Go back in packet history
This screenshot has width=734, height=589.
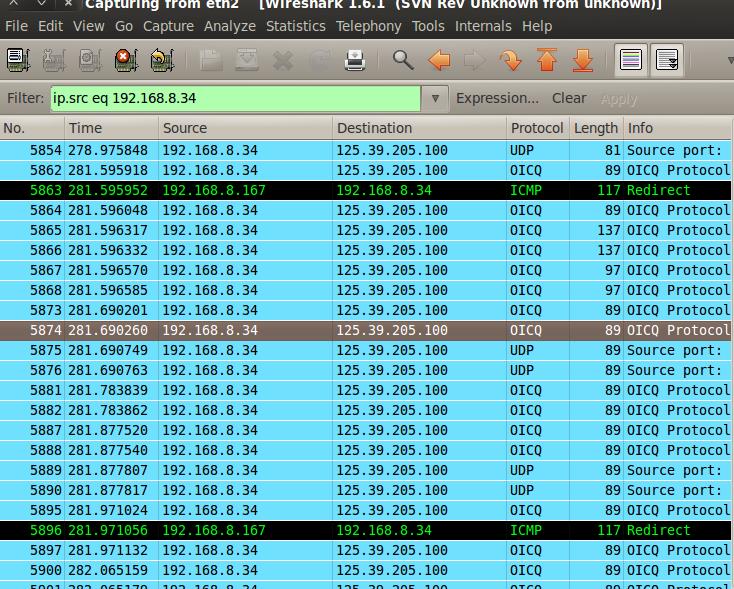coord(439,60)
